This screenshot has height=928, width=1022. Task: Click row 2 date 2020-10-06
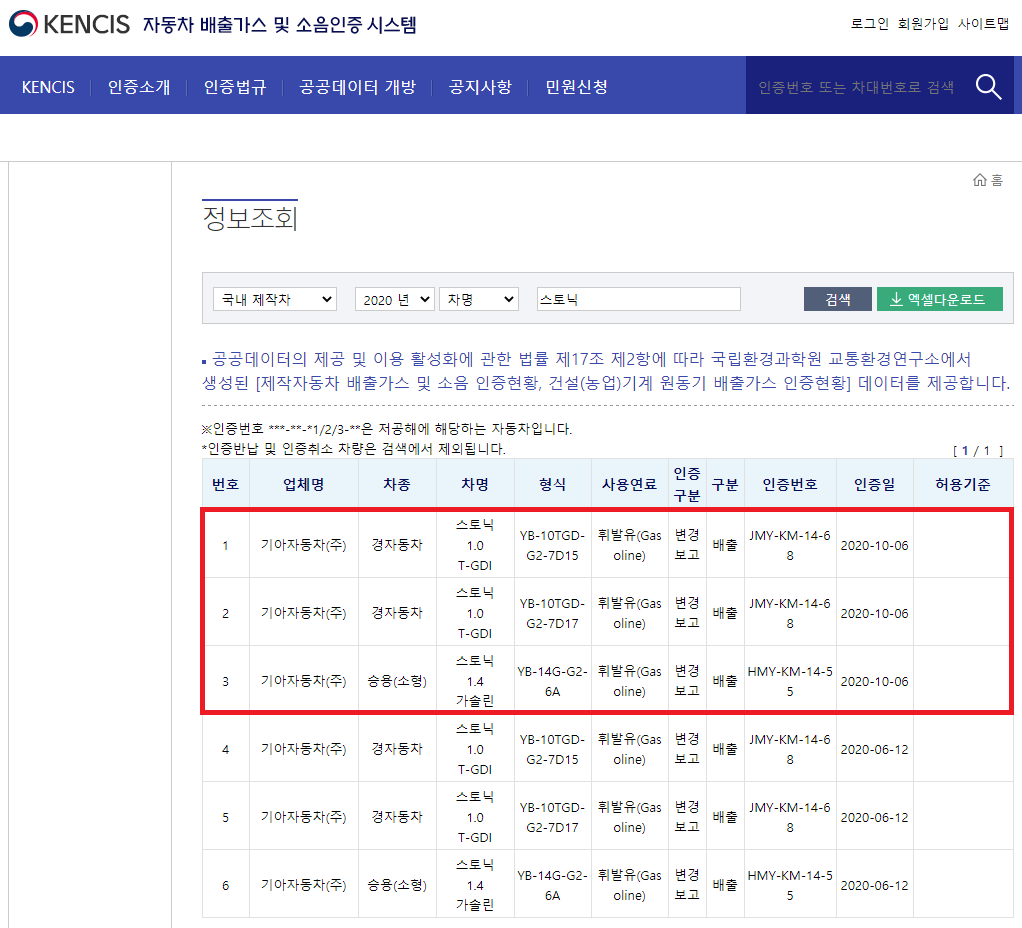[x=875, y=613]
